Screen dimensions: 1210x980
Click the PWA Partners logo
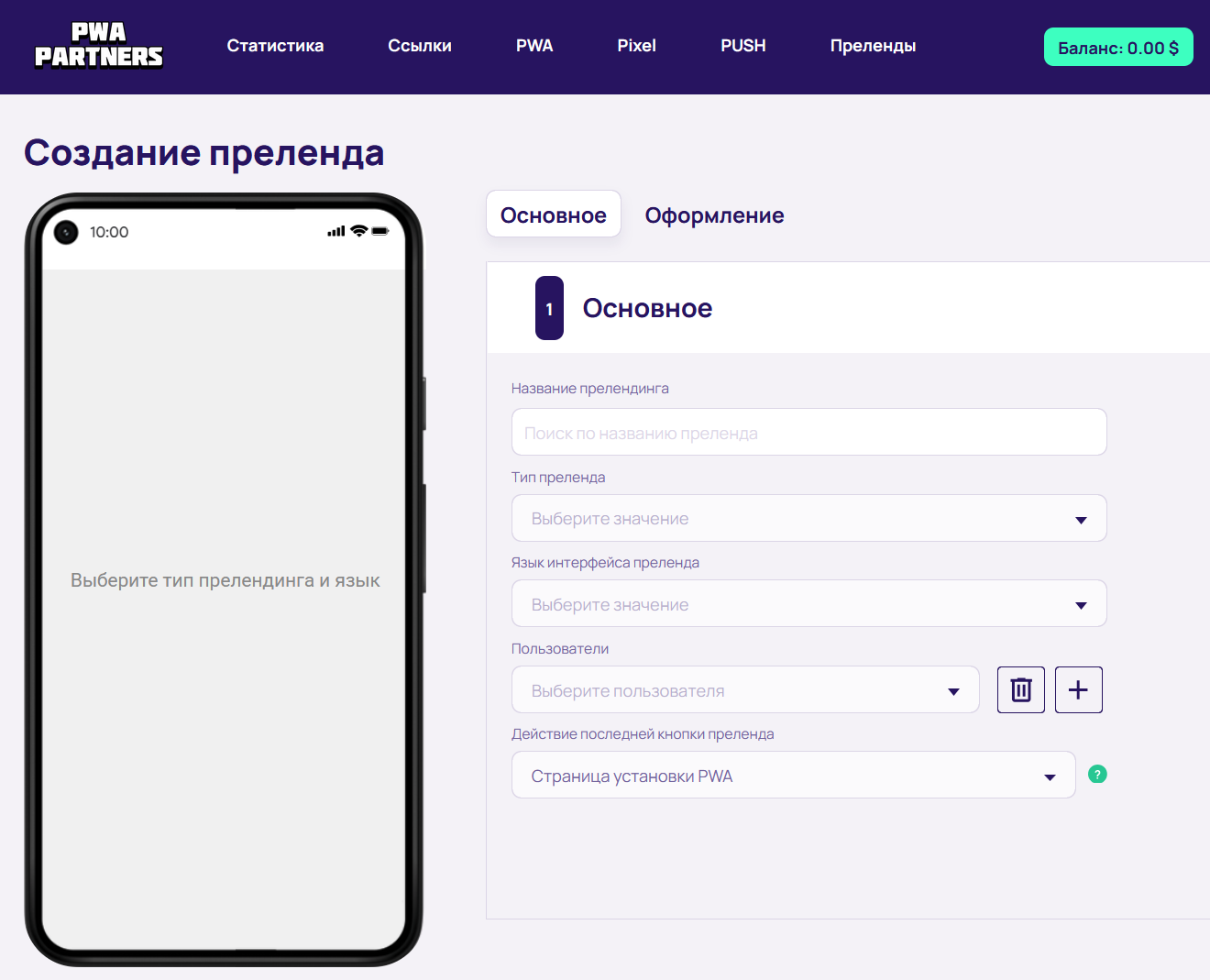[x=98, y=46]
